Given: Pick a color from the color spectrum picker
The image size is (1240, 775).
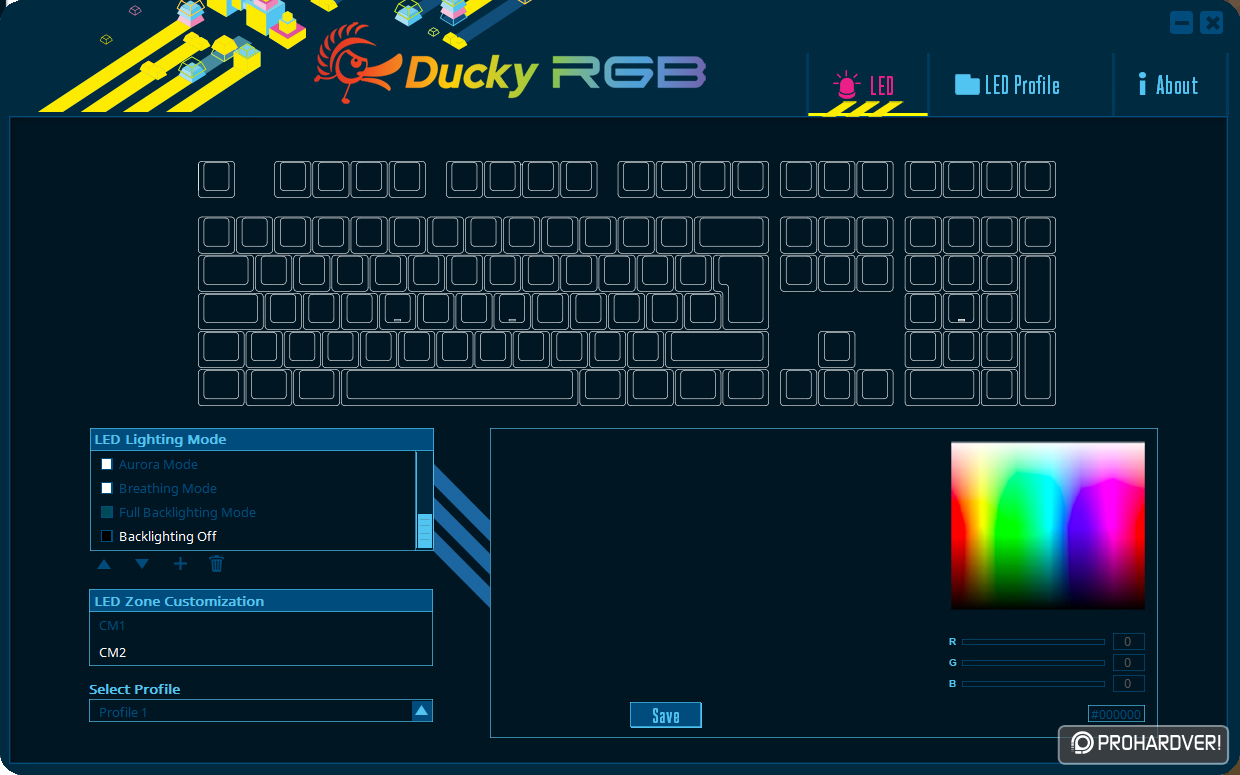Looking at the screenshot, I should click(1048, 525).
